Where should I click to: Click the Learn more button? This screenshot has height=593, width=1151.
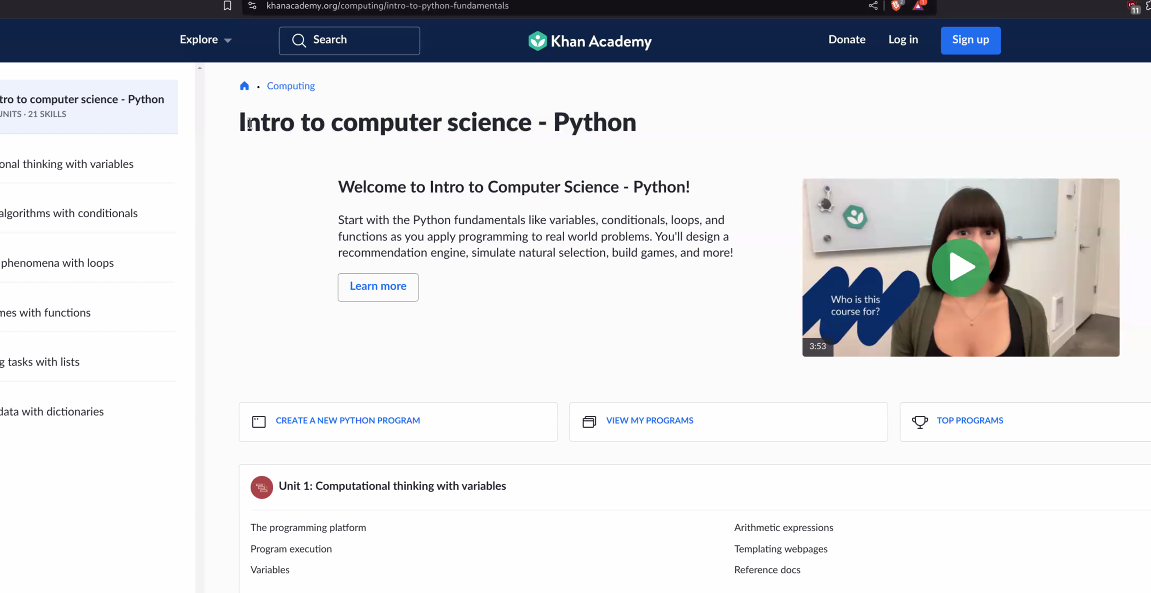coord(378,287)
